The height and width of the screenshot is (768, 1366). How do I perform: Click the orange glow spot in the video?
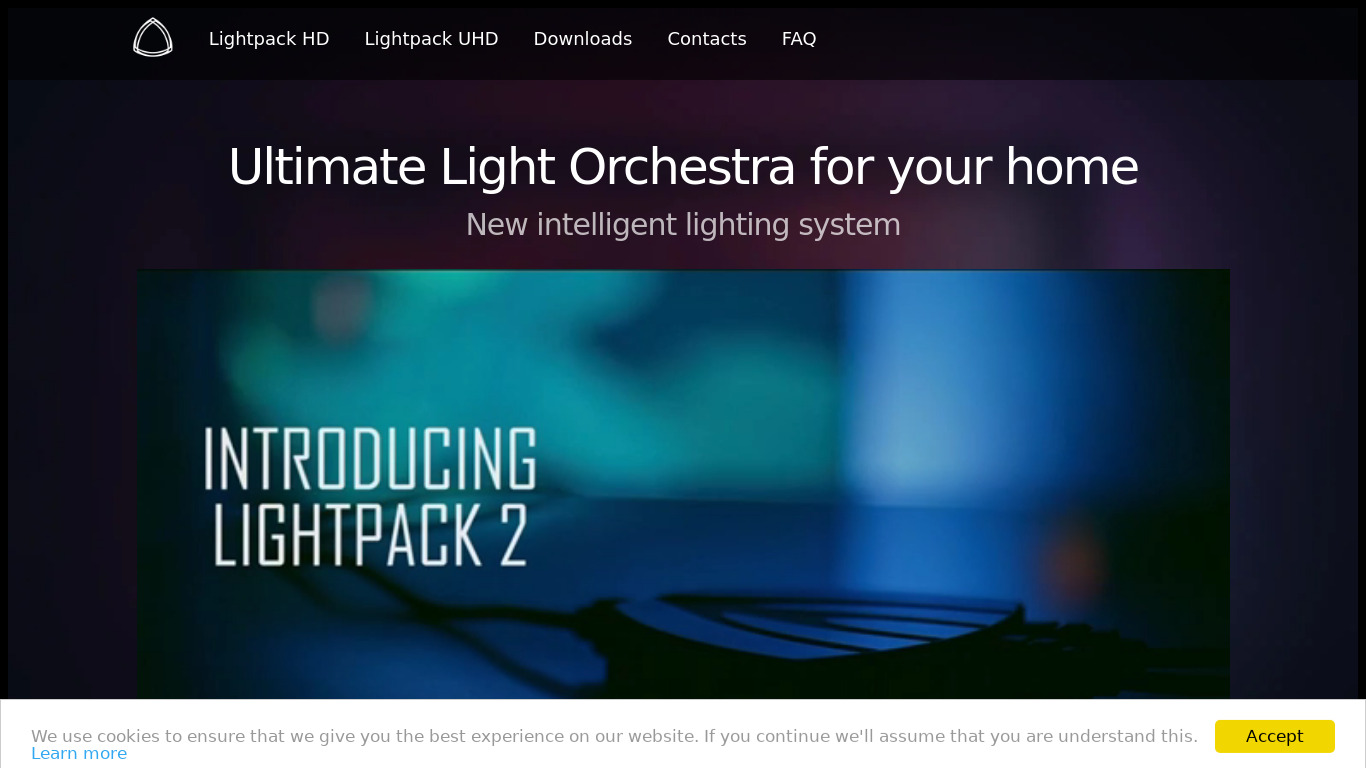tap(1075, 563)
